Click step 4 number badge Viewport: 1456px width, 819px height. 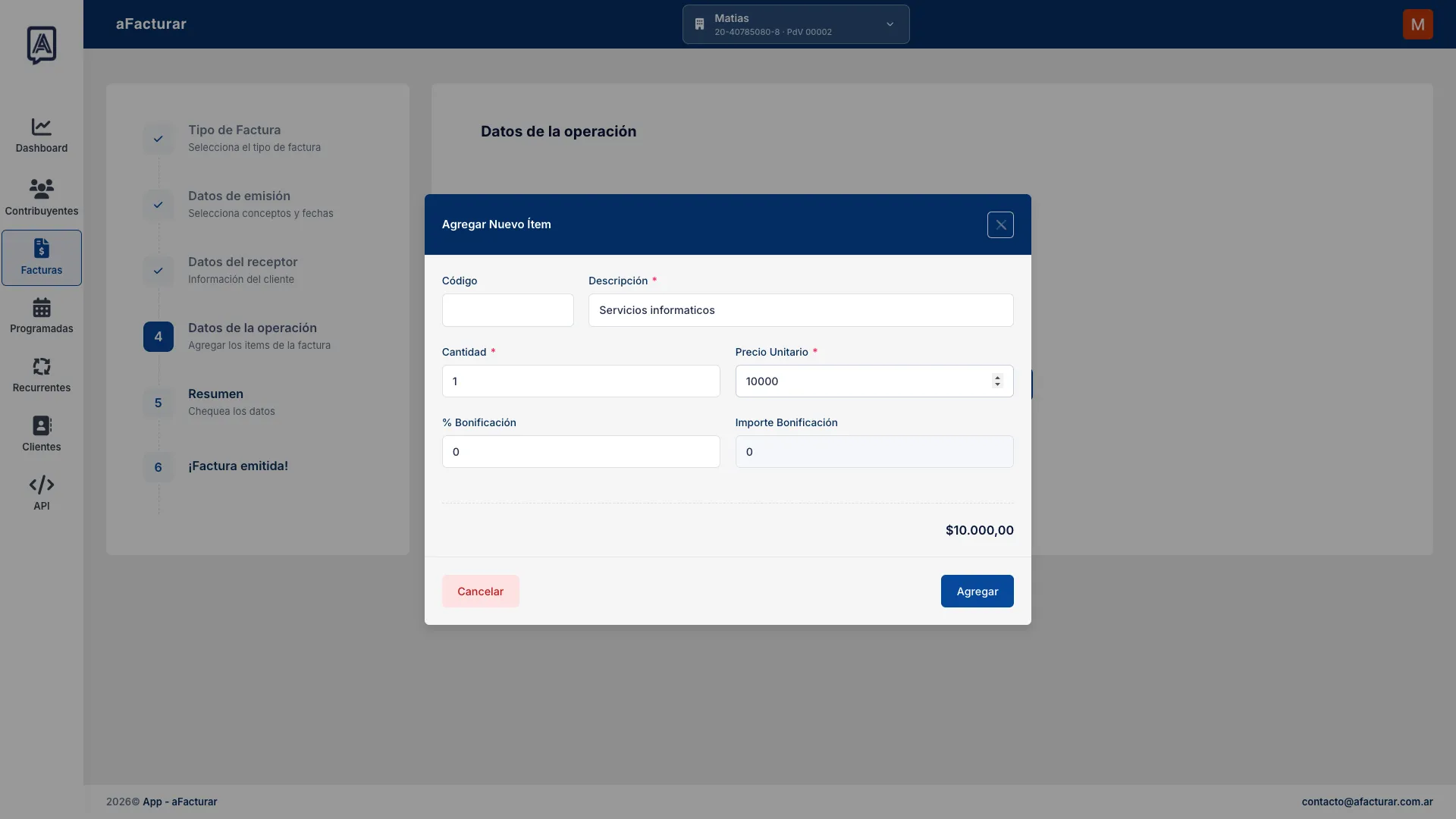[x=158, y=337]
